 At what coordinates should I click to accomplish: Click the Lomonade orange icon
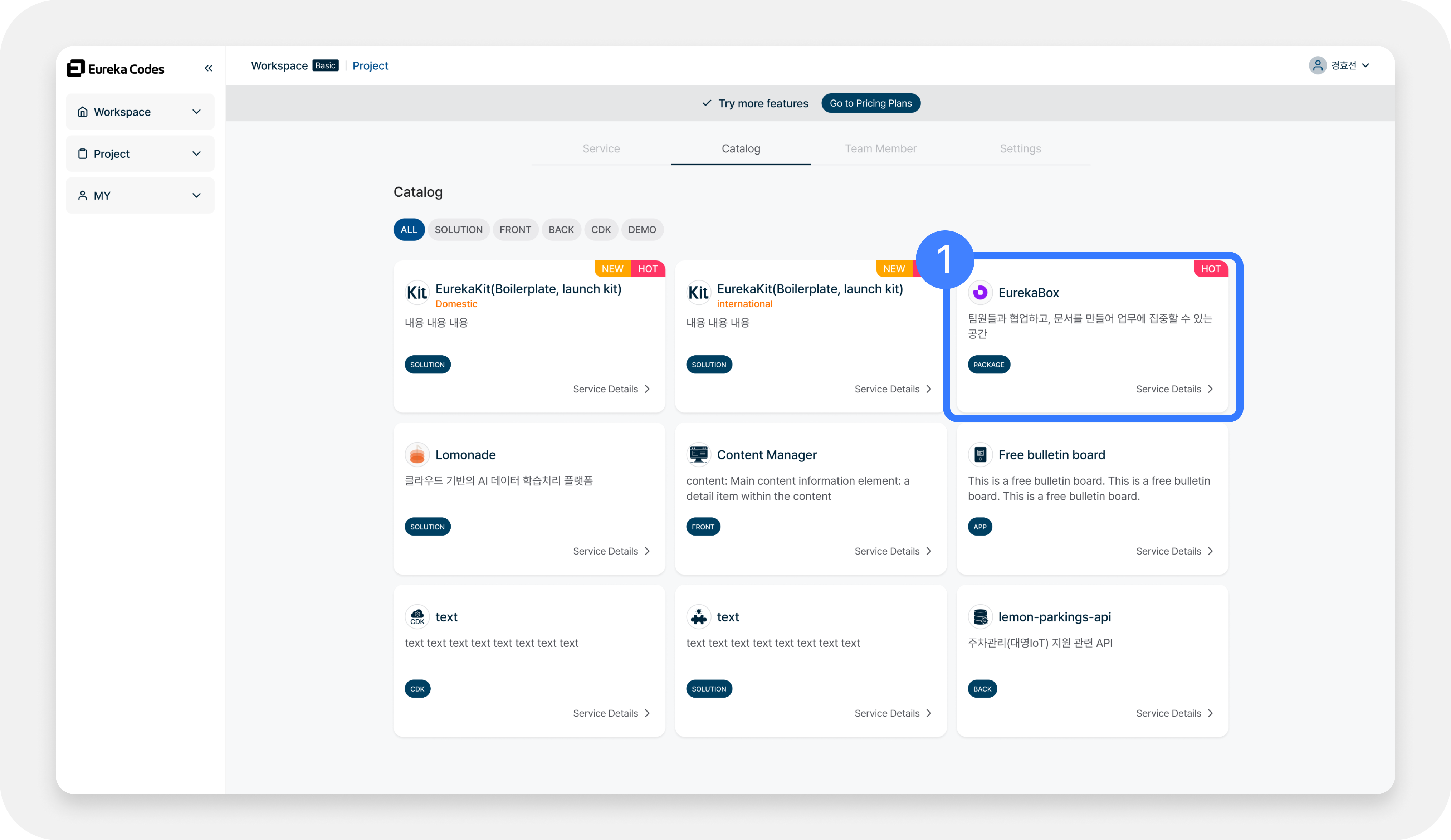point(417,455)
